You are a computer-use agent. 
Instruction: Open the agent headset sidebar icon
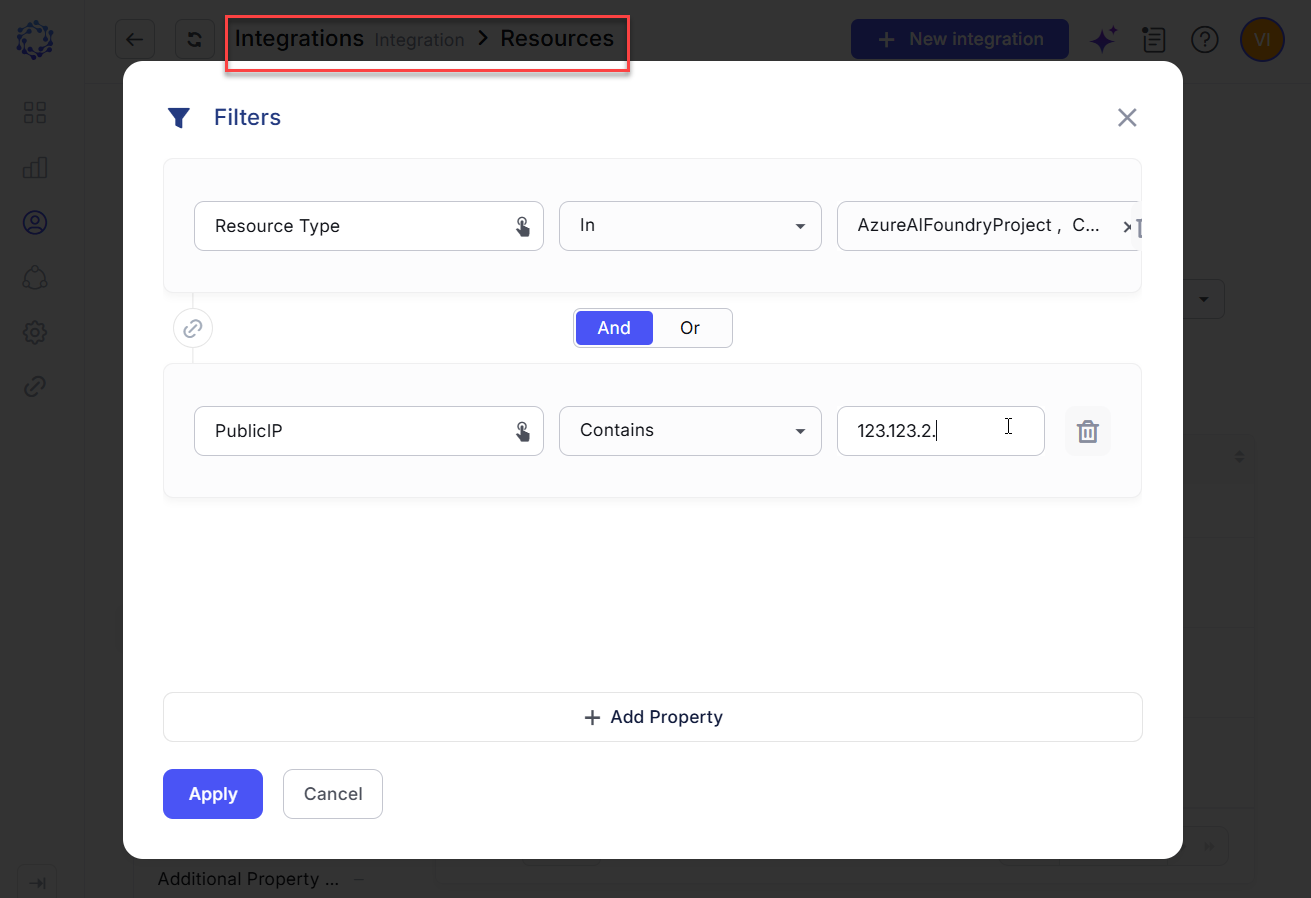(x=35, y=277)
